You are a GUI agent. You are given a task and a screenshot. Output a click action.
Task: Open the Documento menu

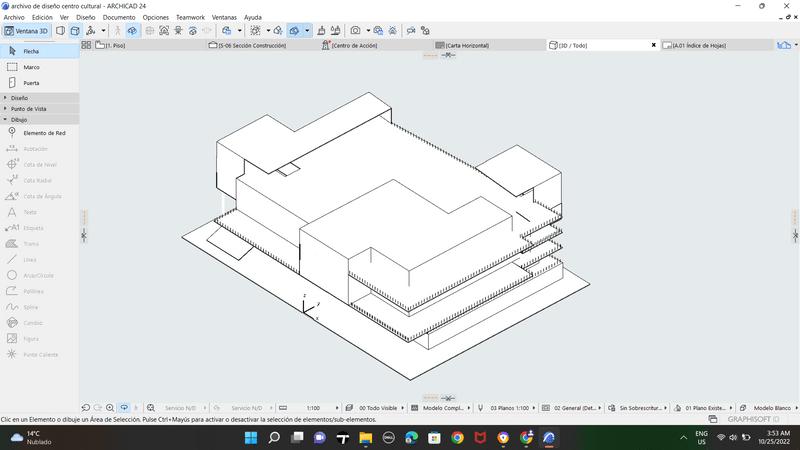[x=119, y=17]
